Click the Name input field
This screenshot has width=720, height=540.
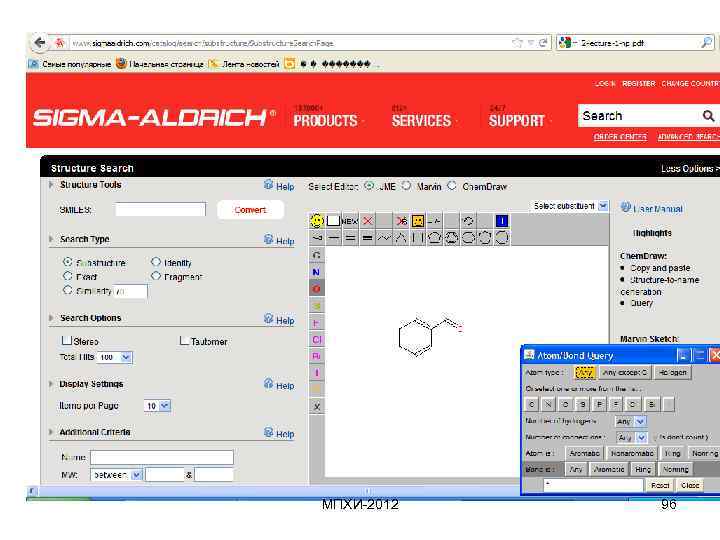click(162, 457)
